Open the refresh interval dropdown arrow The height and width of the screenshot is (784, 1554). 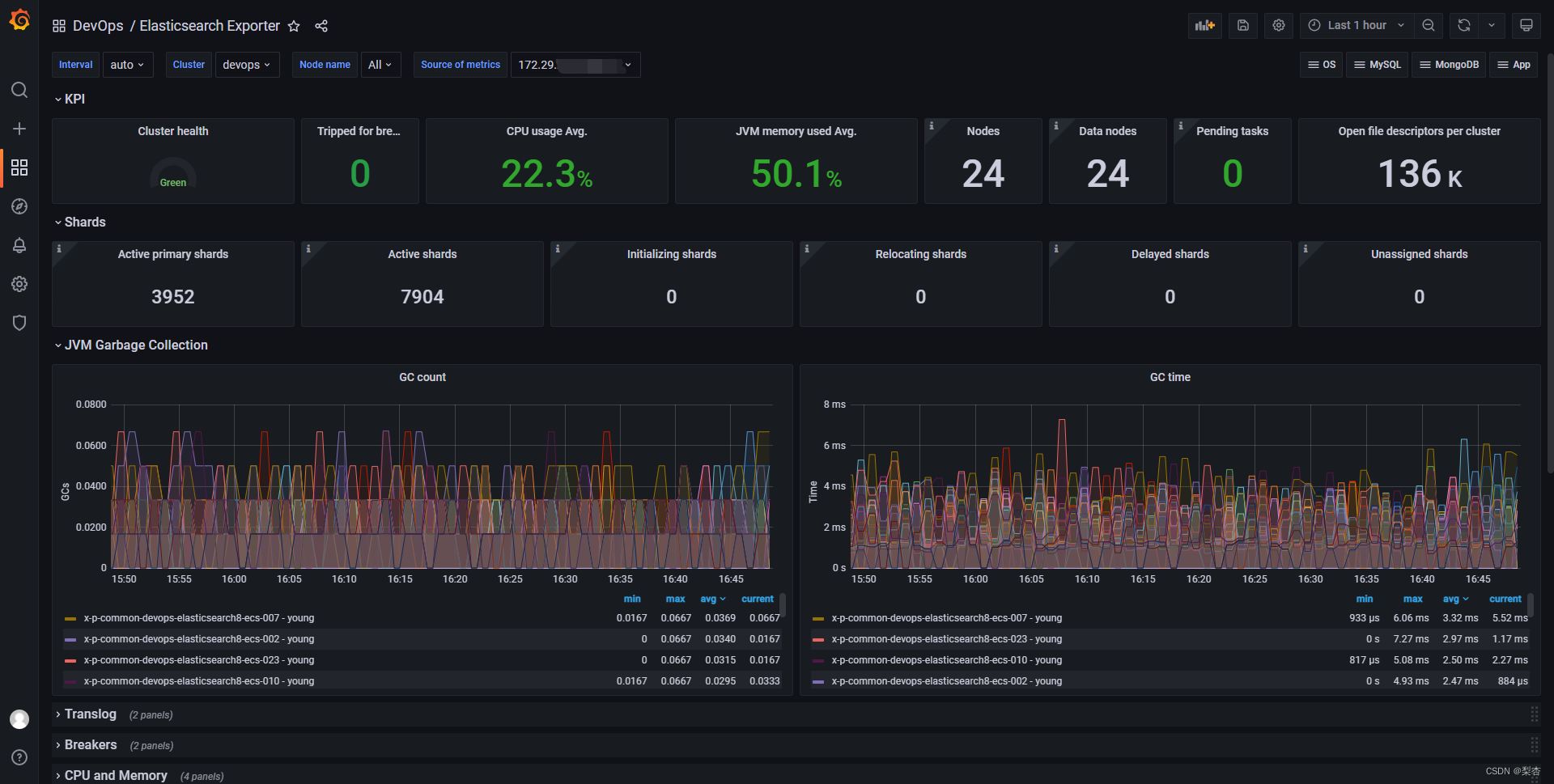1492,25
